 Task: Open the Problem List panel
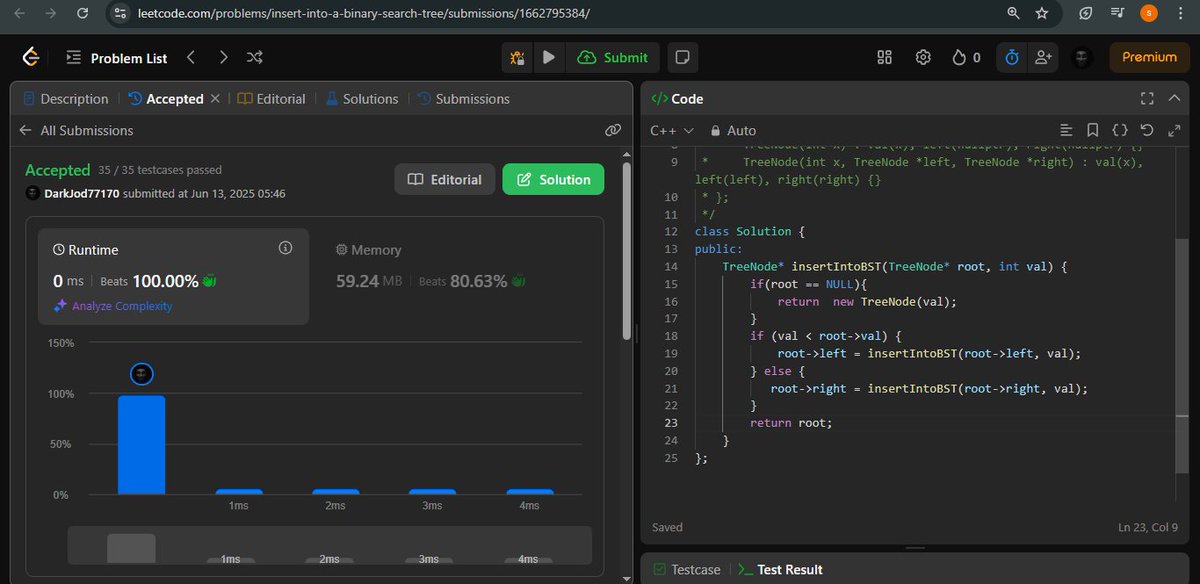point(118,58)
